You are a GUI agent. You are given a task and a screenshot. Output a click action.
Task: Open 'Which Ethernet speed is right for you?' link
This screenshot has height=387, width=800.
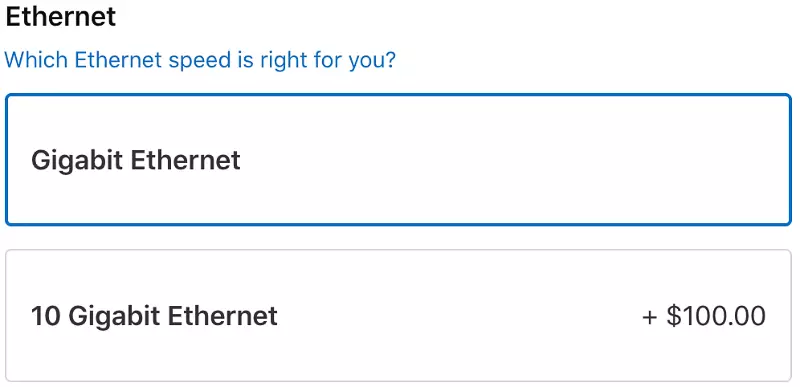[x=200, y=60]
